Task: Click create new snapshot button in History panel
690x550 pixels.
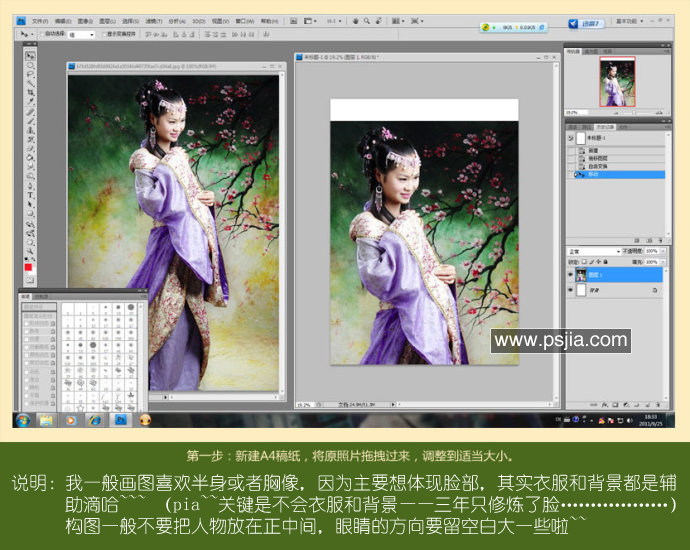Action: pyautogui.click(x=649, y=240)
